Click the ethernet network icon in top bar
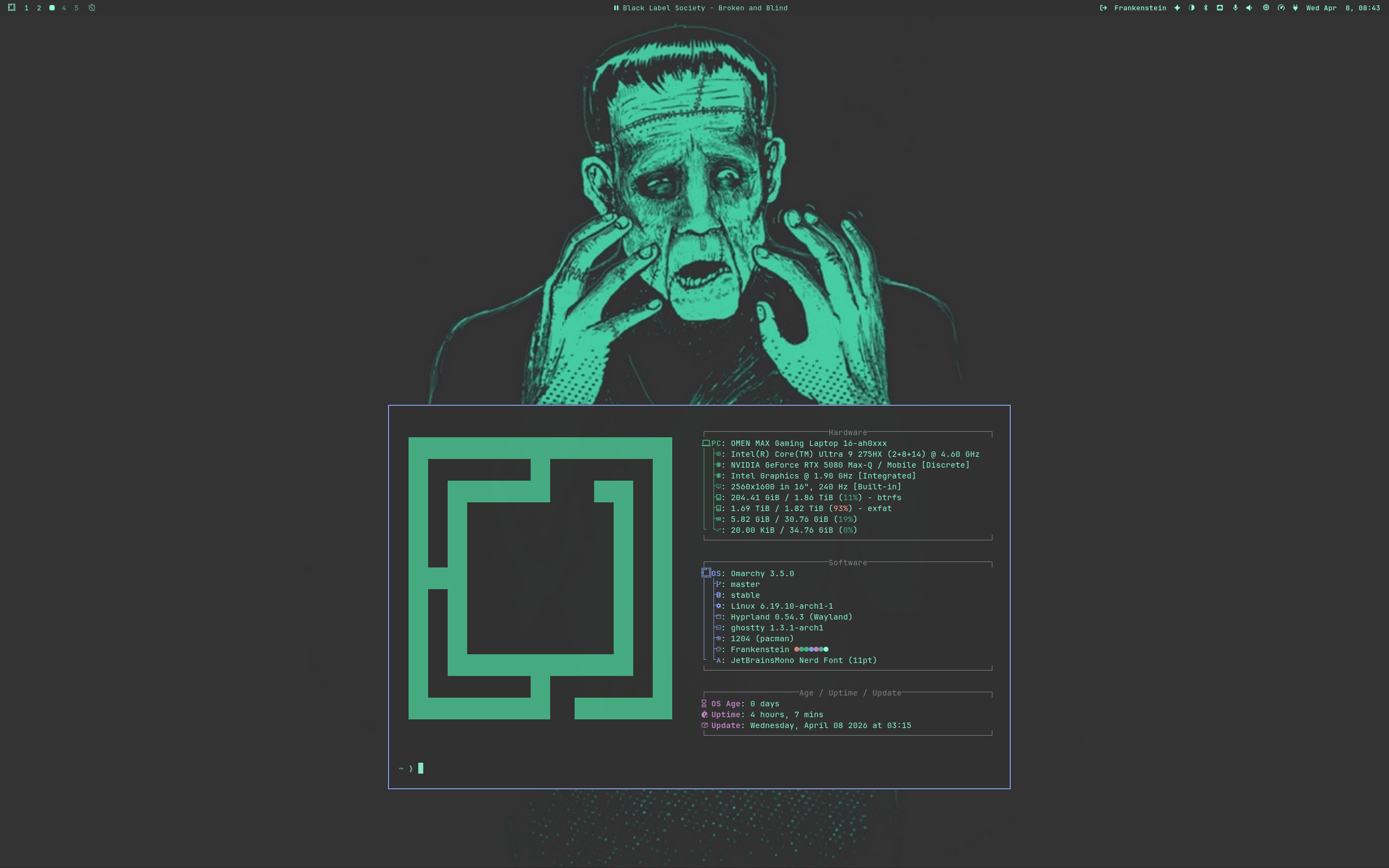Image resolution: width=1389 pixels, height=868 pixels. click(1220, 8)
